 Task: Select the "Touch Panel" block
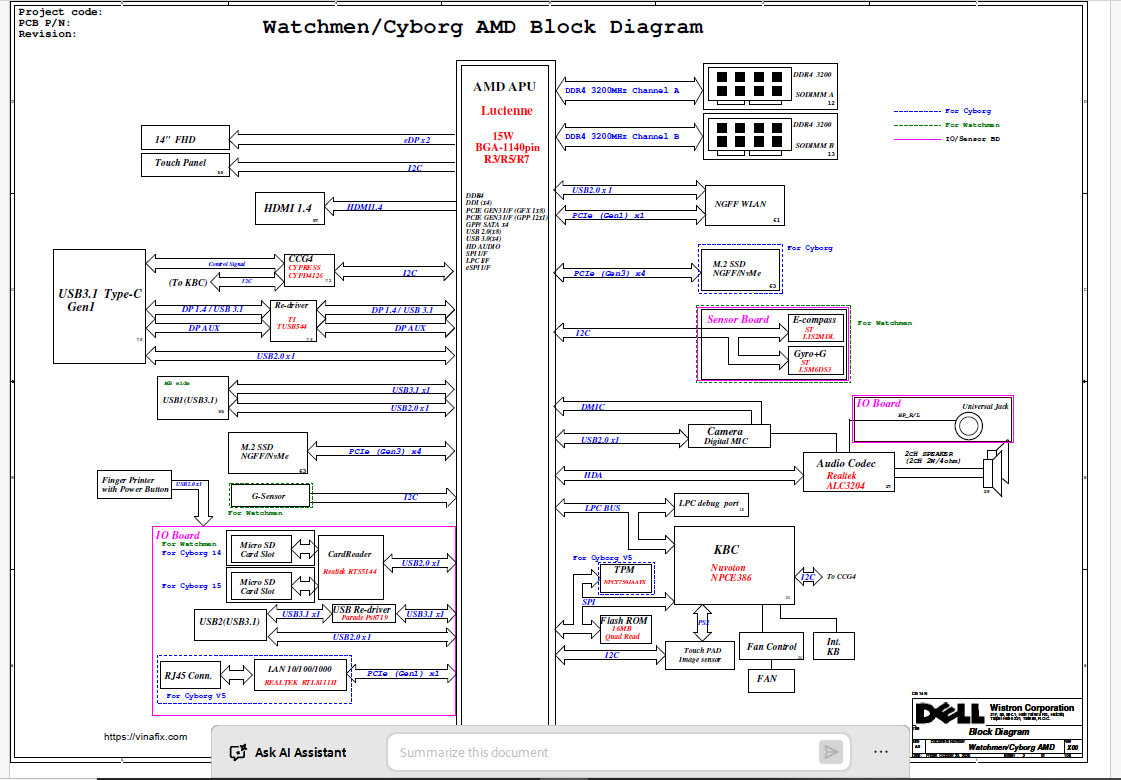click(x=185, y=164)
